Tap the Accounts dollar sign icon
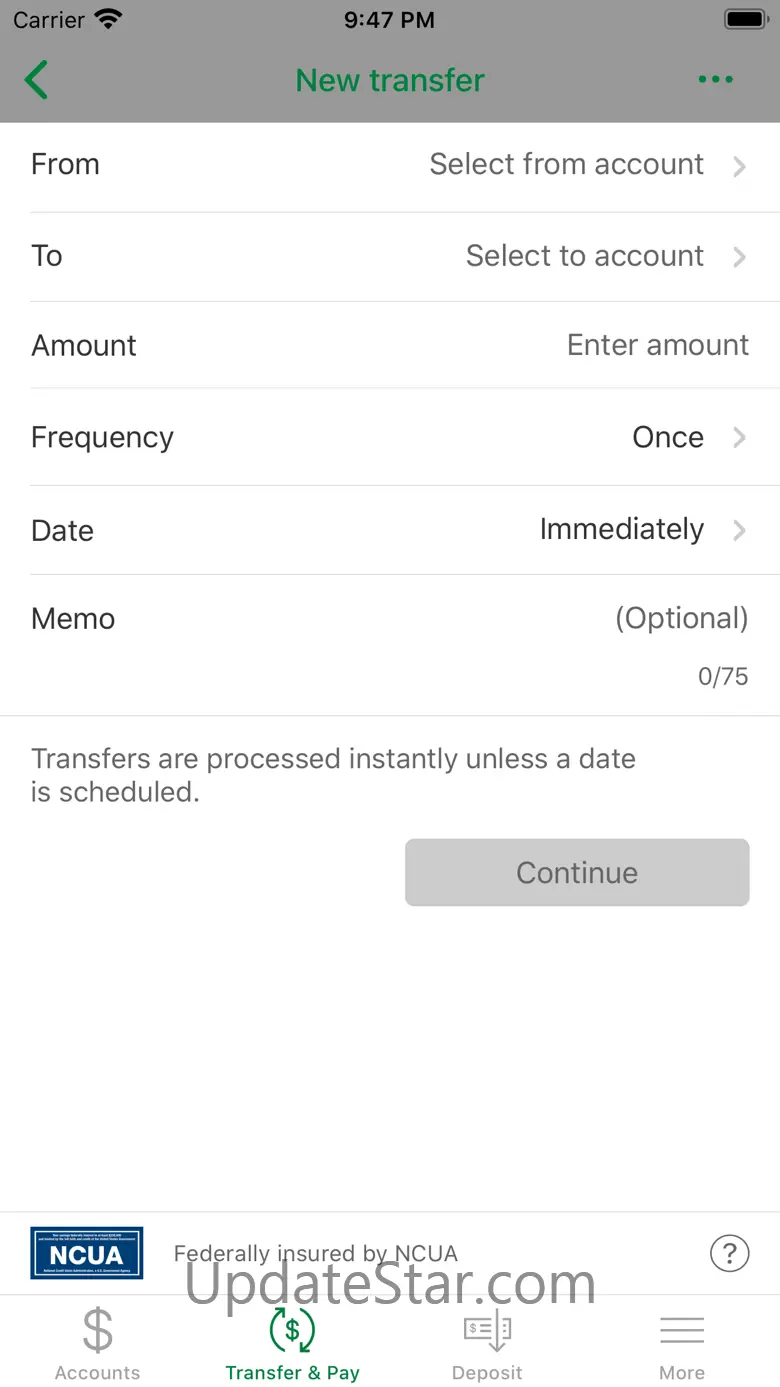 click(x=97, y=1330)
